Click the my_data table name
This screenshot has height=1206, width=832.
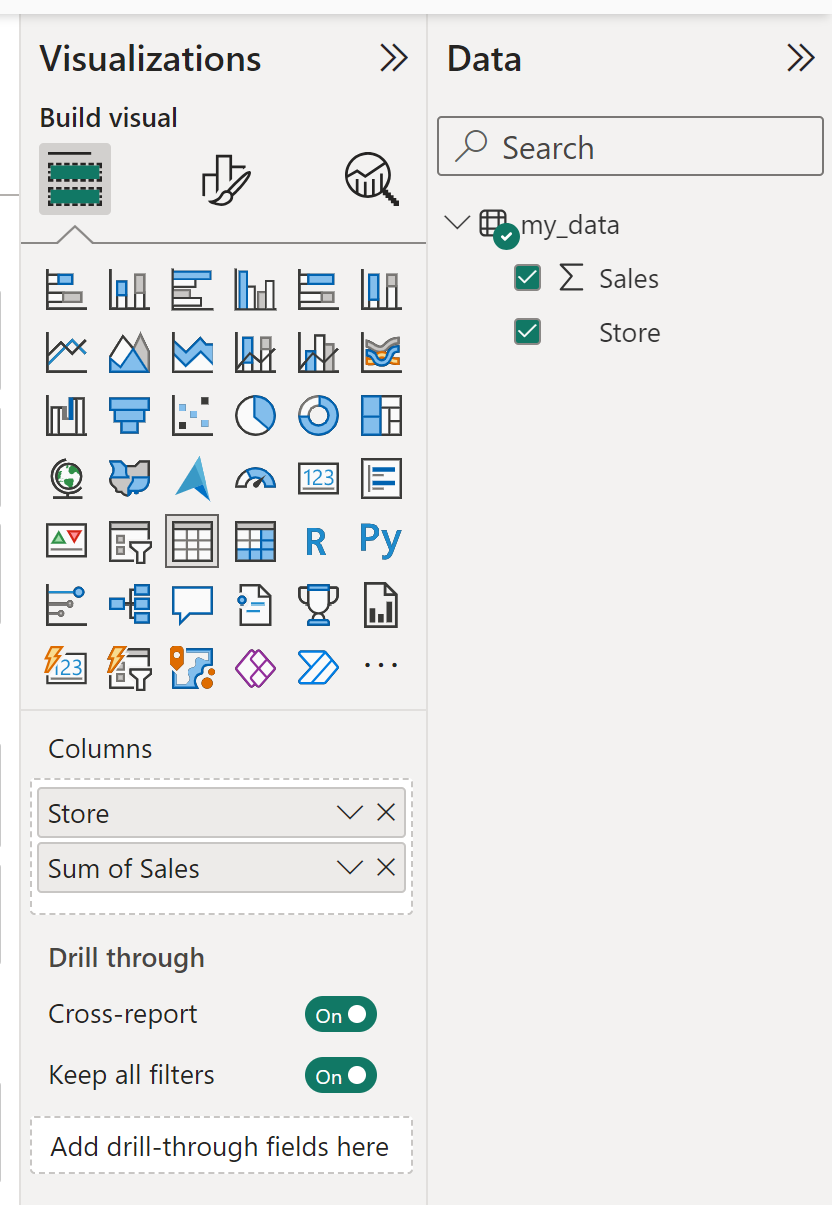point(570,225)
